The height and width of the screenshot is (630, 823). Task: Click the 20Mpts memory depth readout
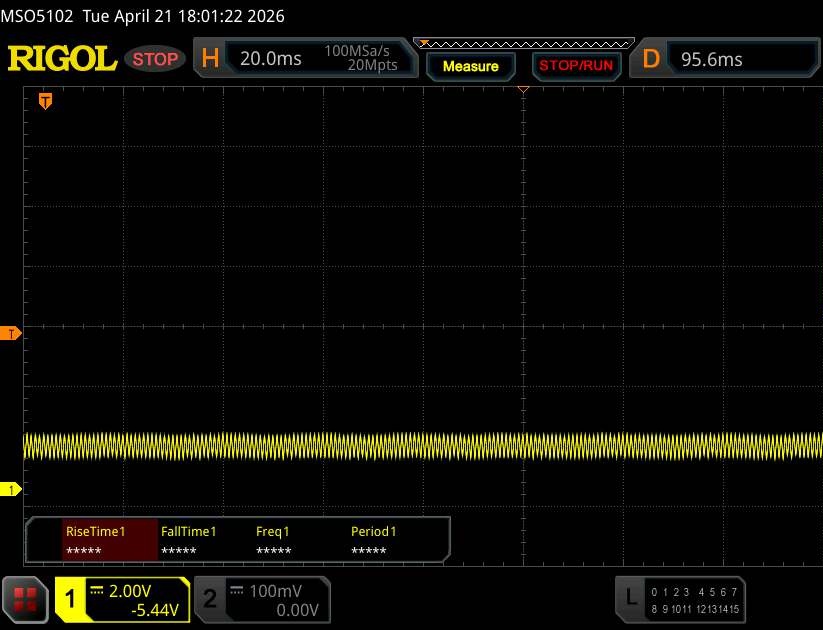pos(372,65)
